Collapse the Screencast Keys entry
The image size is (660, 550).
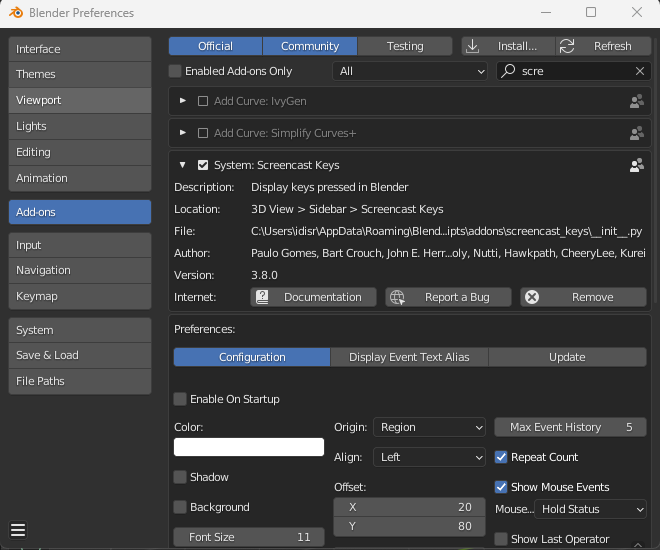[183, 165]
